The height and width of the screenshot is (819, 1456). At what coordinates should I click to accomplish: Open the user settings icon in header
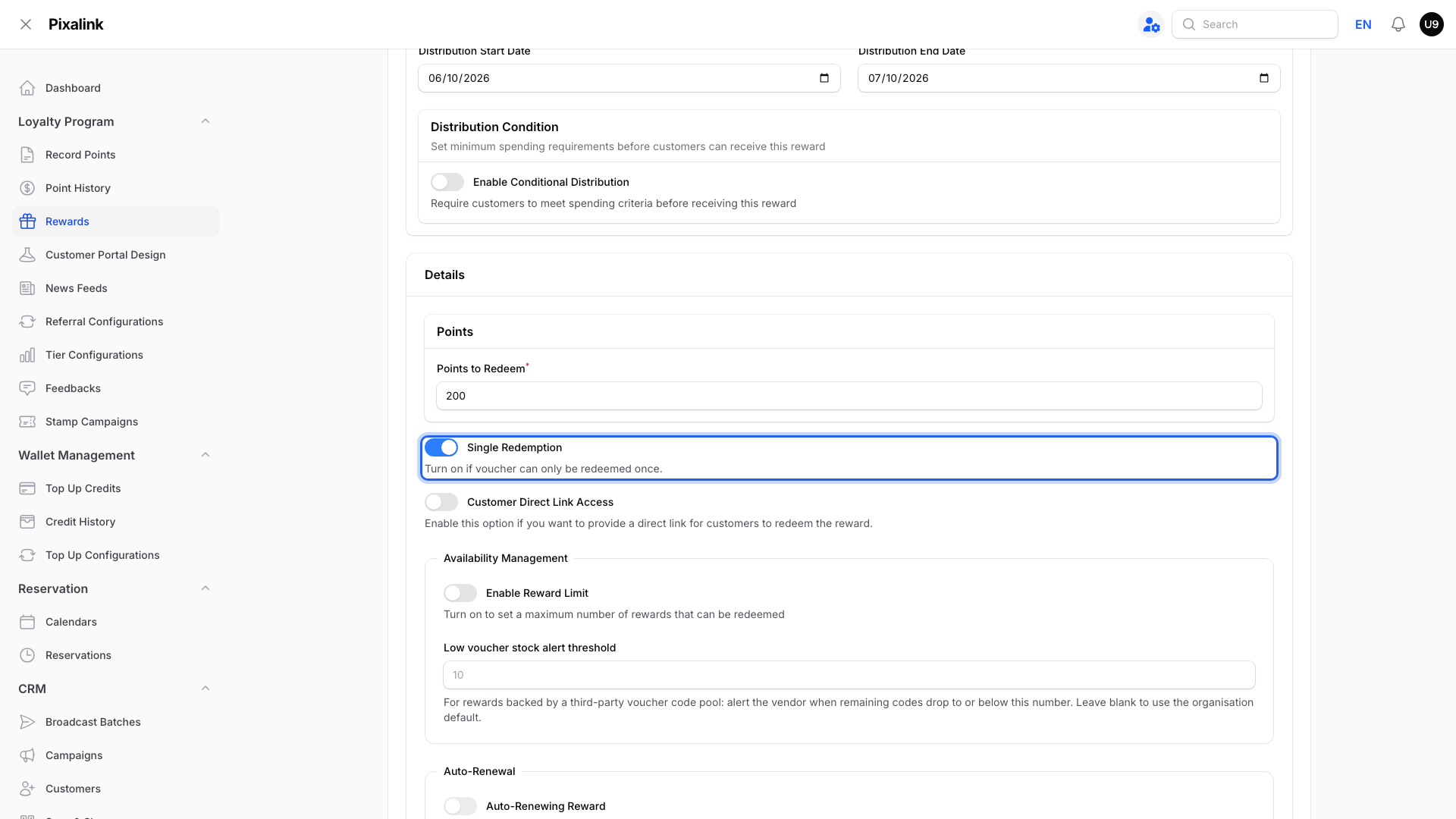click(x=1151, y=24)
